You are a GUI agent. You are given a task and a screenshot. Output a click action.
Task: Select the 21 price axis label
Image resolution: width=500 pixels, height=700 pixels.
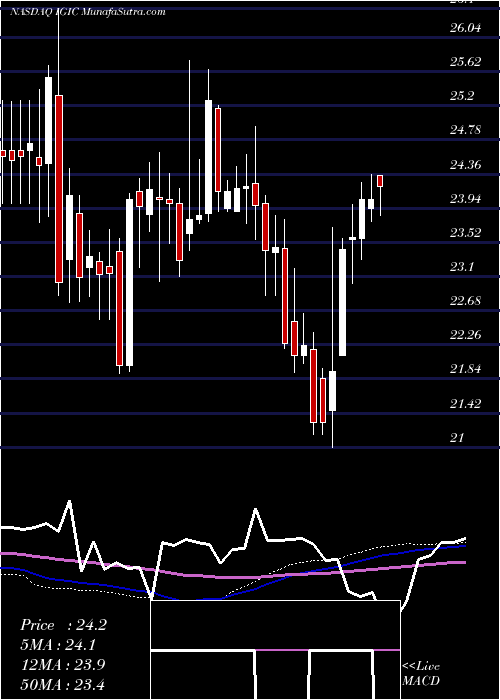pyautogui.click(x=457, y=438)
